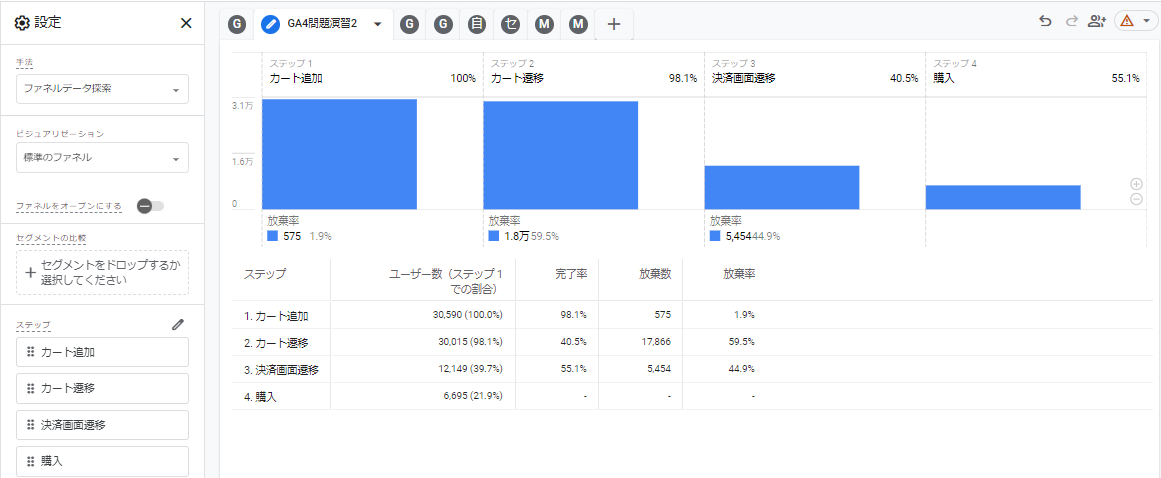Click ステップ 2 カート遷移 chart header
Viewport: 1161px width, 478px height.
tap(594, 72)
